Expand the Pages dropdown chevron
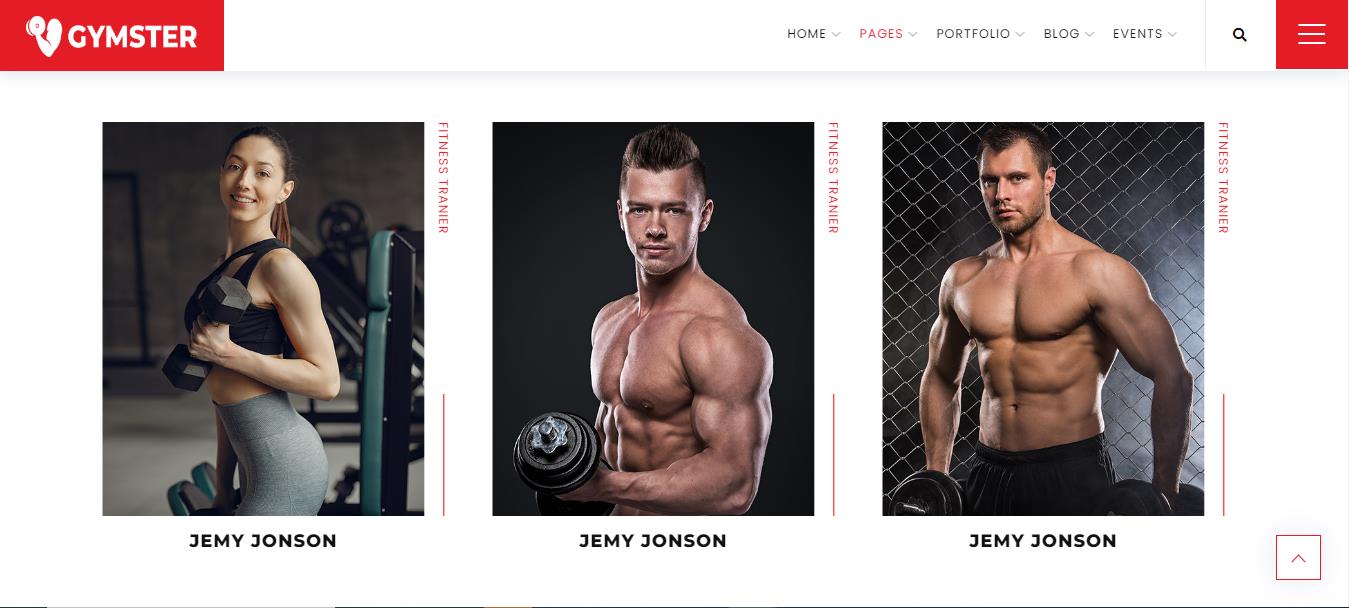This screenshot has height=608, width=1349. [x=913, y=35]
